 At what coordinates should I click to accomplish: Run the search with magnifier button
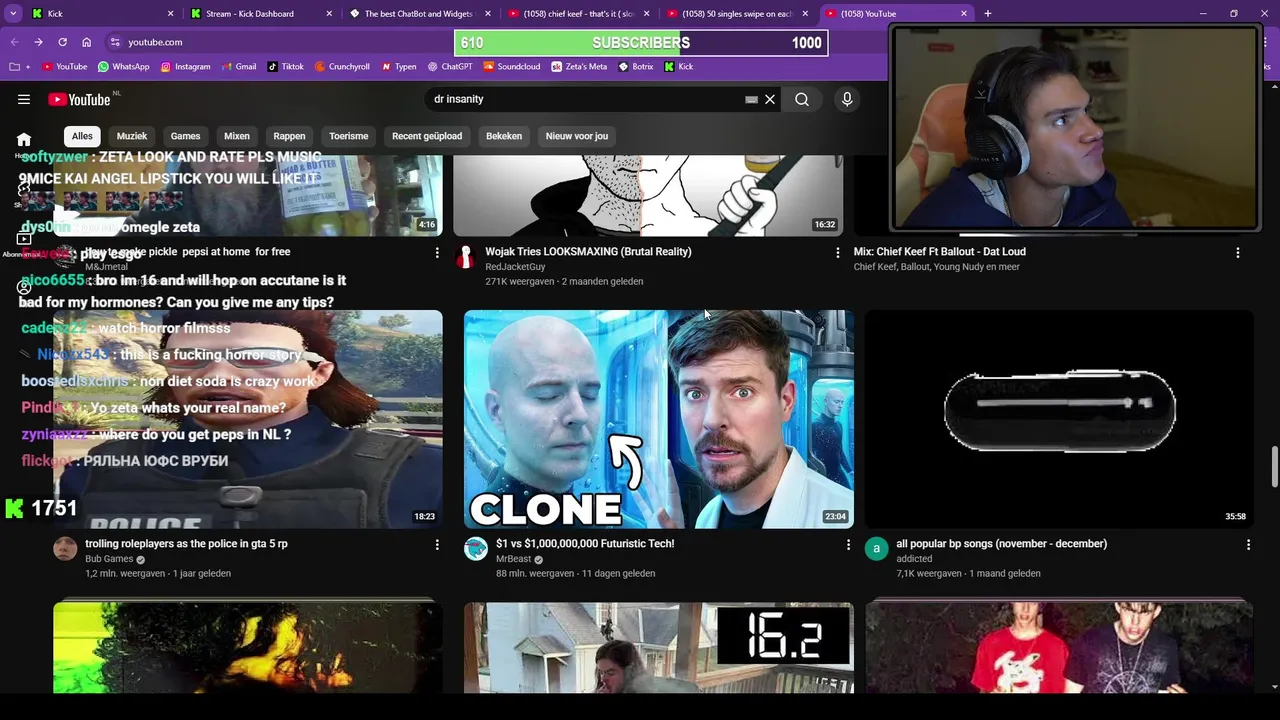click(x=802, y=99)
